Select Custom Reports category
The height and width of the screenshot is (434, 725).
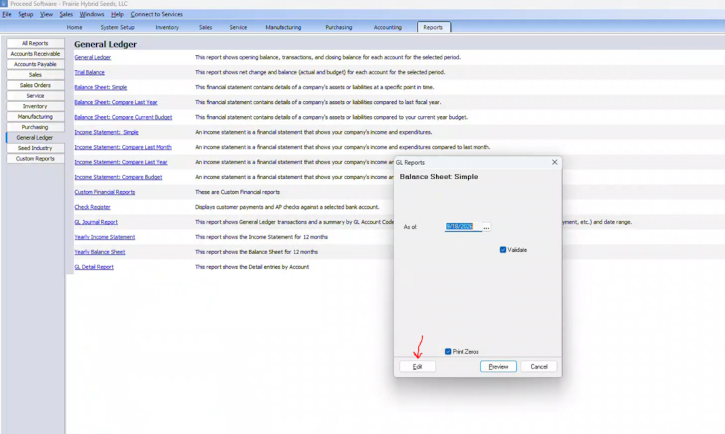(35, 159)
